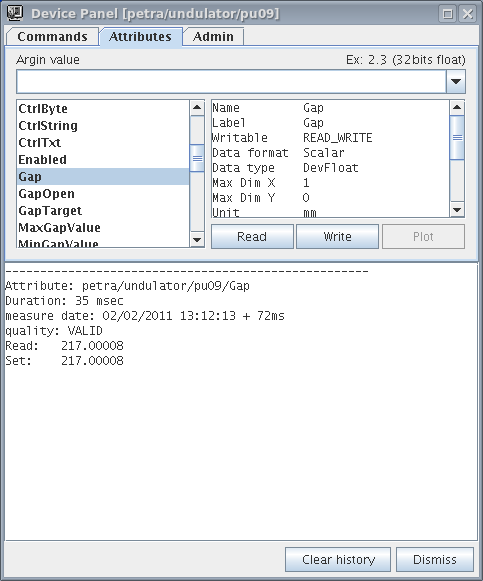
Task: Click the Label Gap property row
Action: point(268,123)
